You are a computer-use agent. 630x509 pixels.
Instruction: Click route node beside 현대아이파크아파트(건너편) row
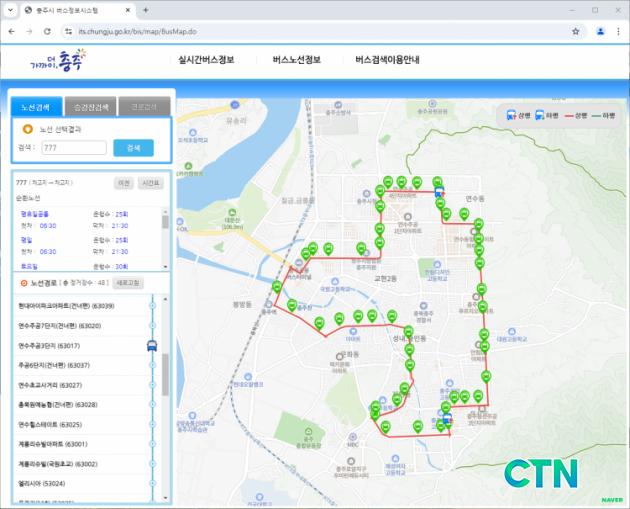point(152,306)
